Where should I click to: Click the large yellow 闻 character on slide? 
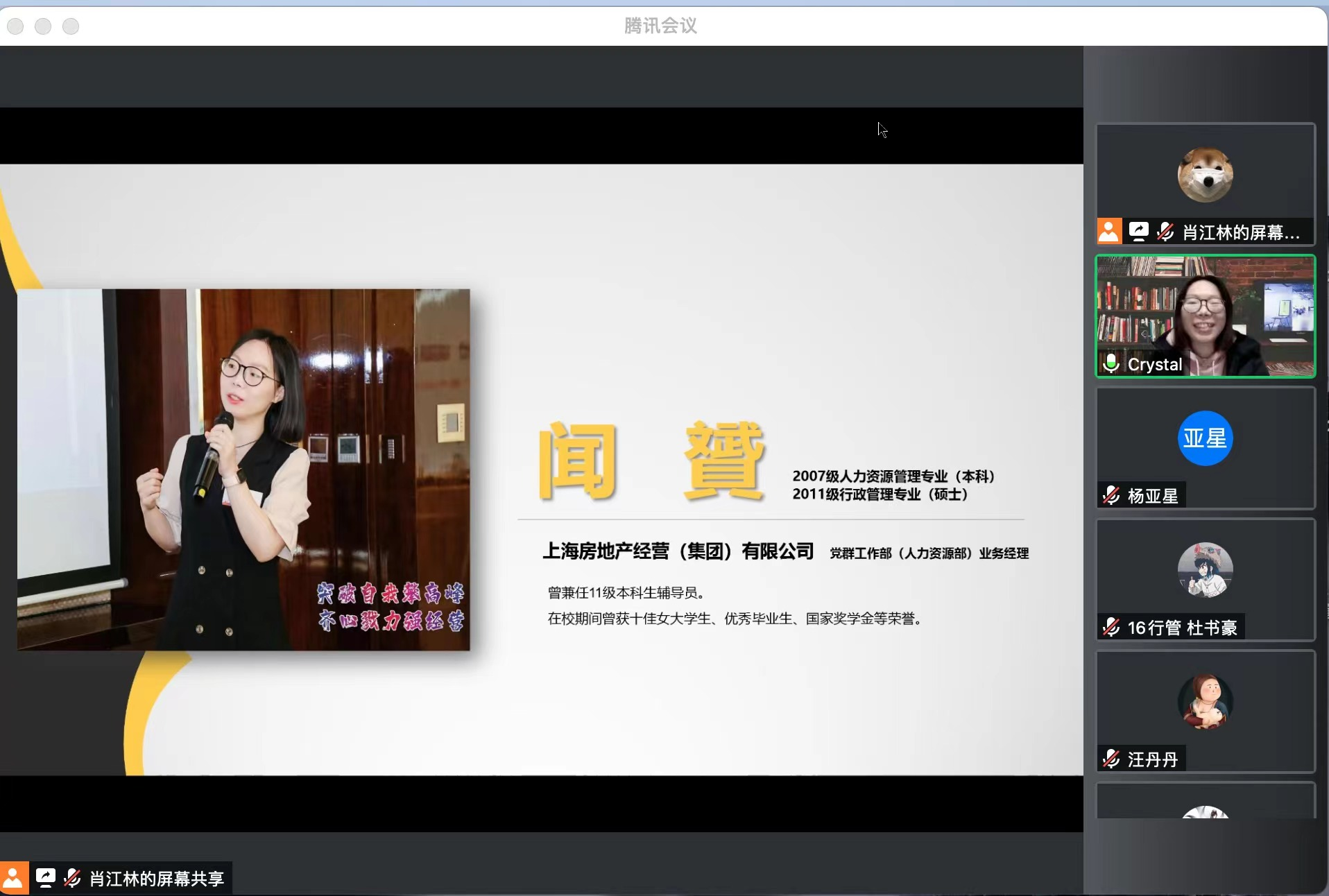578,460
